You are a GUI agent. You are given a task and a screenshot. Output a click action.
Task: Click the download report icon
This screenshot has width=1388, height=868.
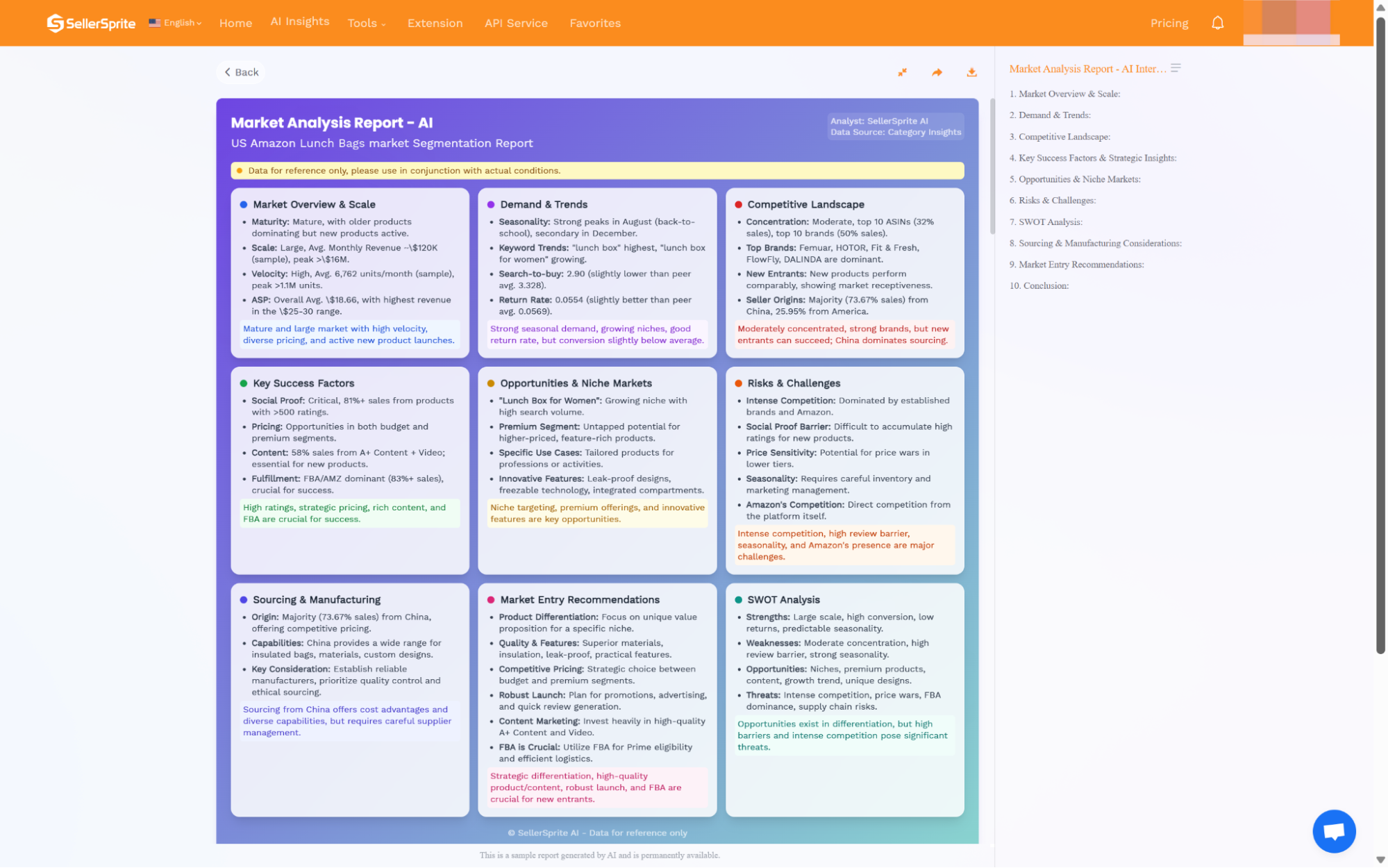pyautogui.click(x=971, y=72)
